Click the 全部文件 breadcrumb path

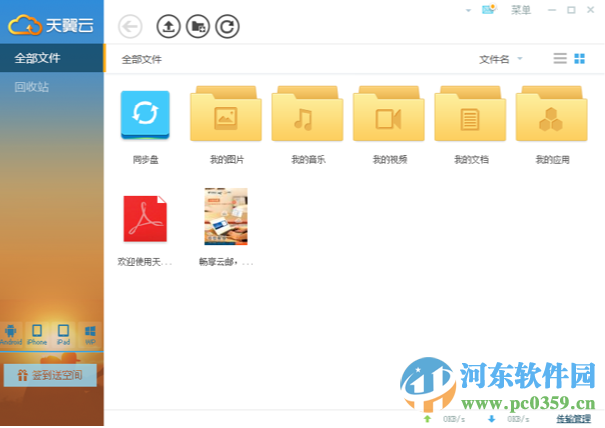(x=142, y=59)
